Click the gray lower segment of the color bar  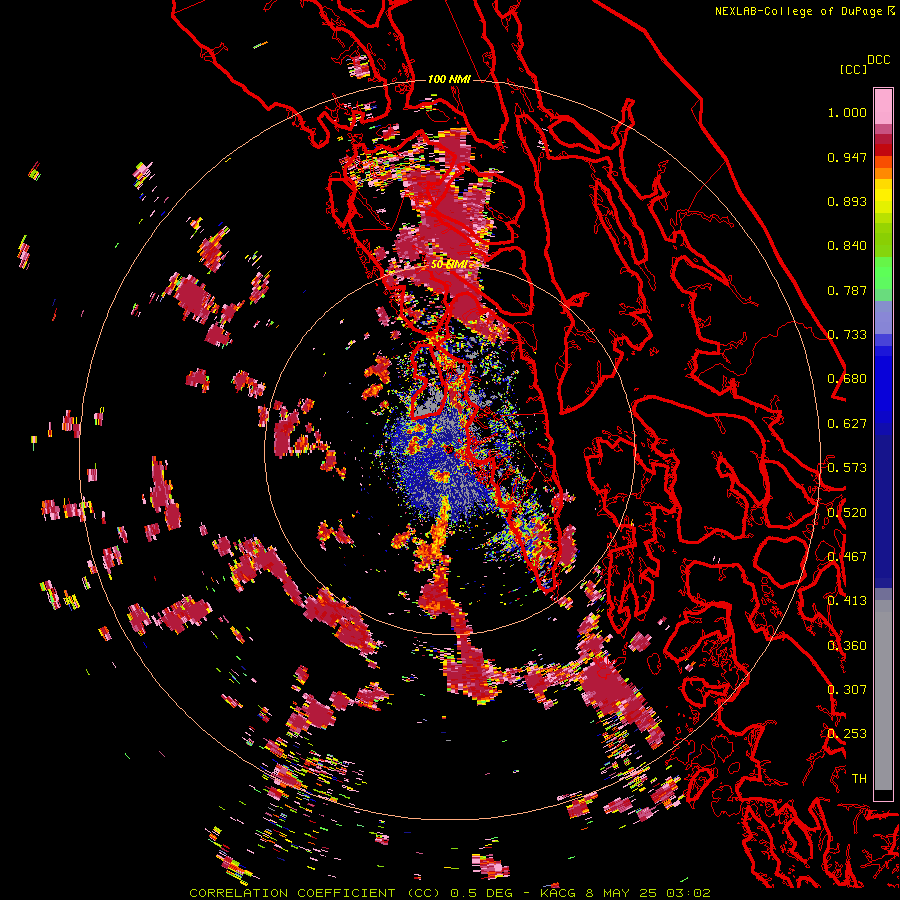(x=883, y=695)
